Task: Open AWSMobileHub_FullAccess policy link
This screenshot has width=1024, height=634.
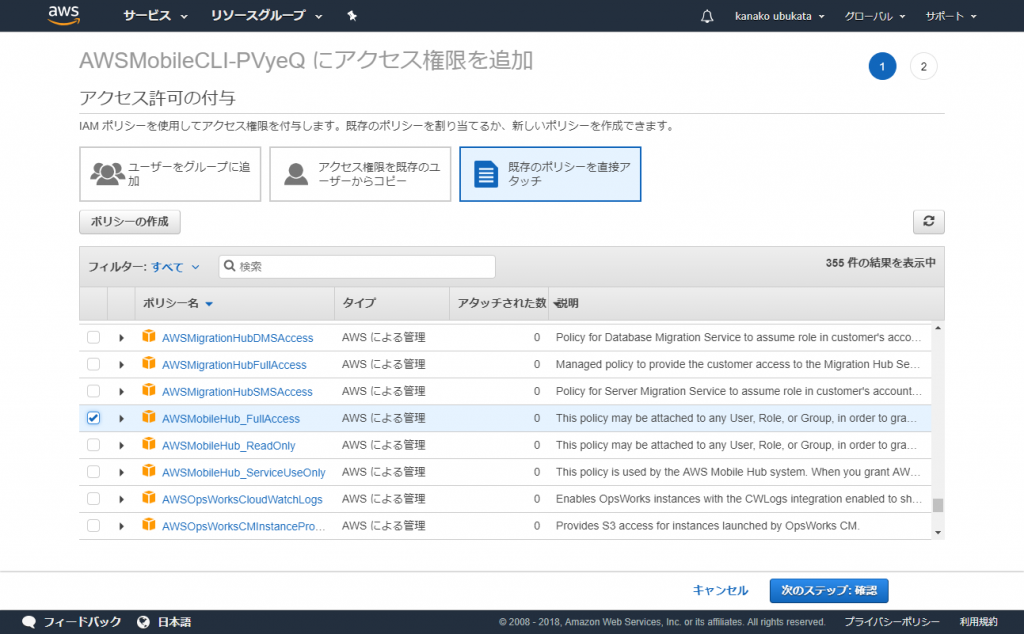Action: (231, 419)
